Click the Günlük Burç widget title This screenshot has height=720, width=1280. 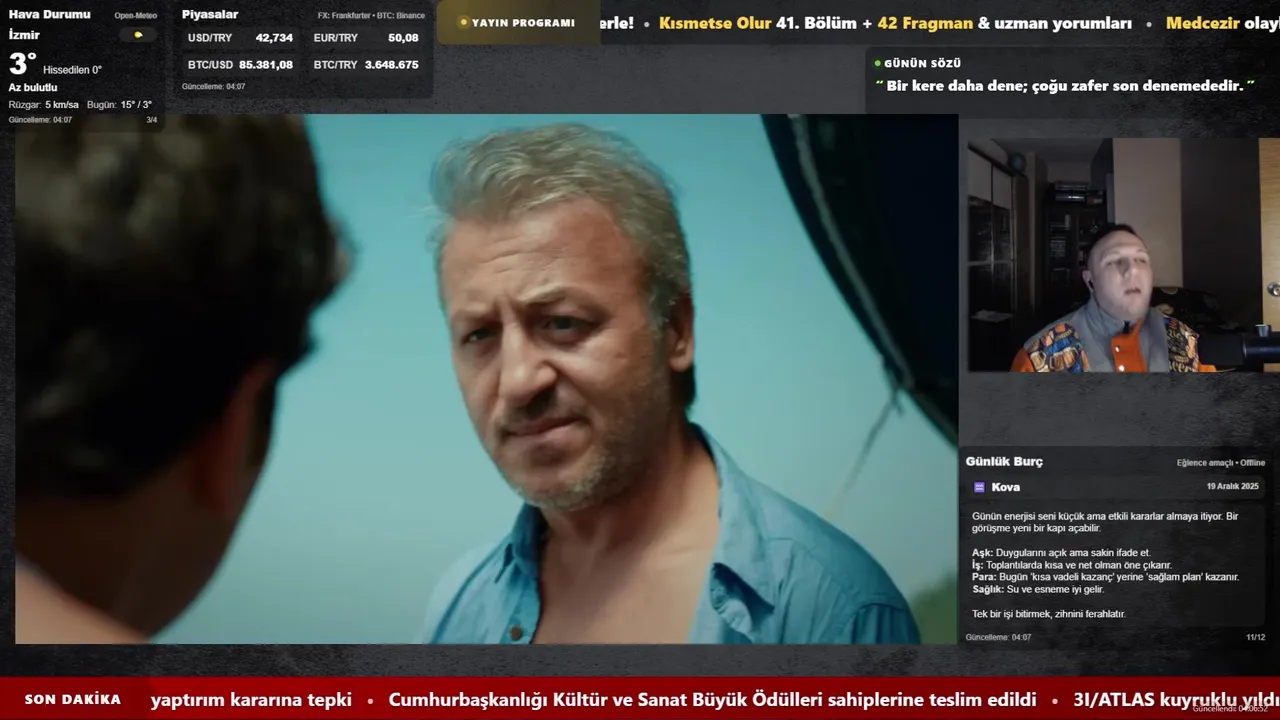(1004, 461)
